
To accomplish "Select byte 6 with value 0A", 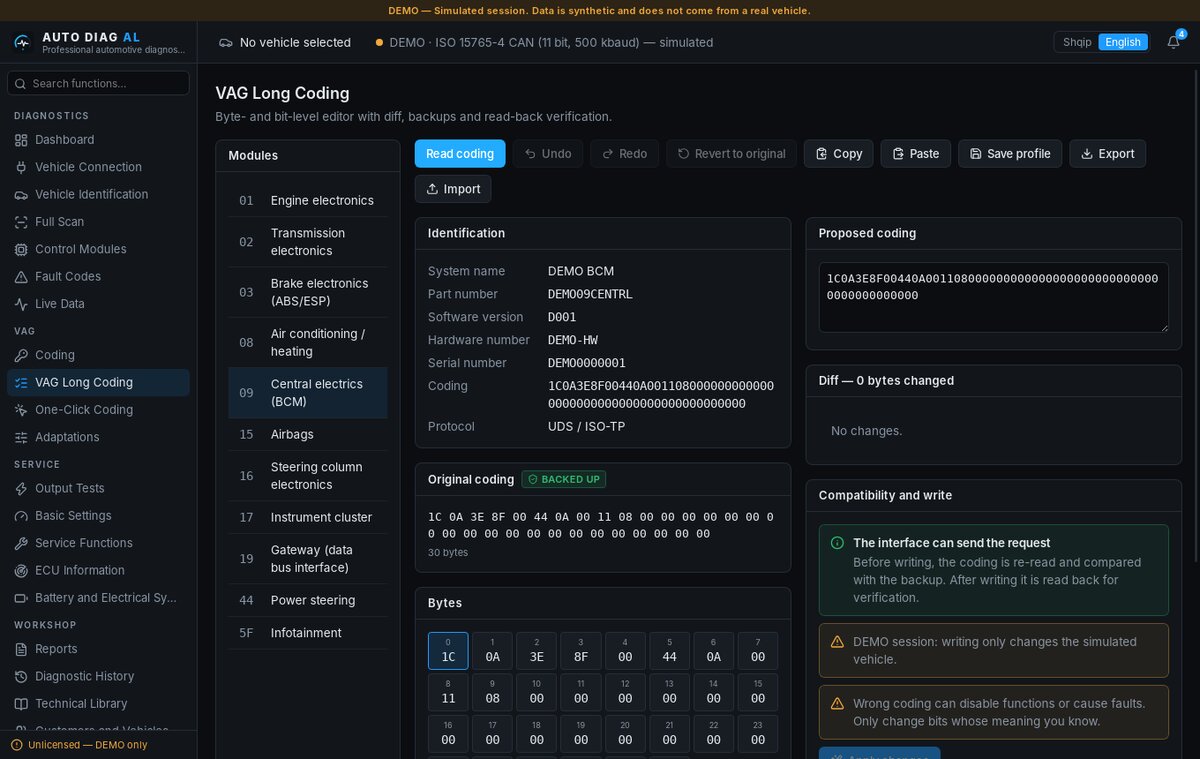I will pos(713,651).
